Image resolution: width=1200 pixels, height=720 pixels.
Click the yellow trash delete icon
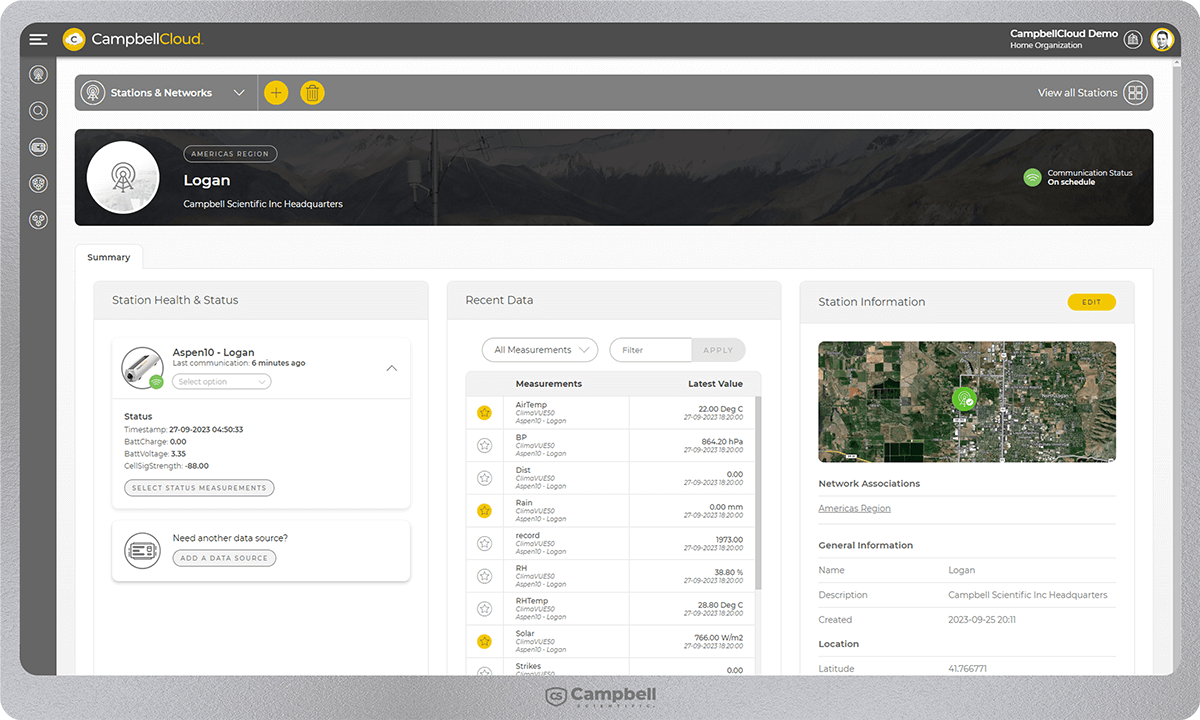tap(312, 93)
